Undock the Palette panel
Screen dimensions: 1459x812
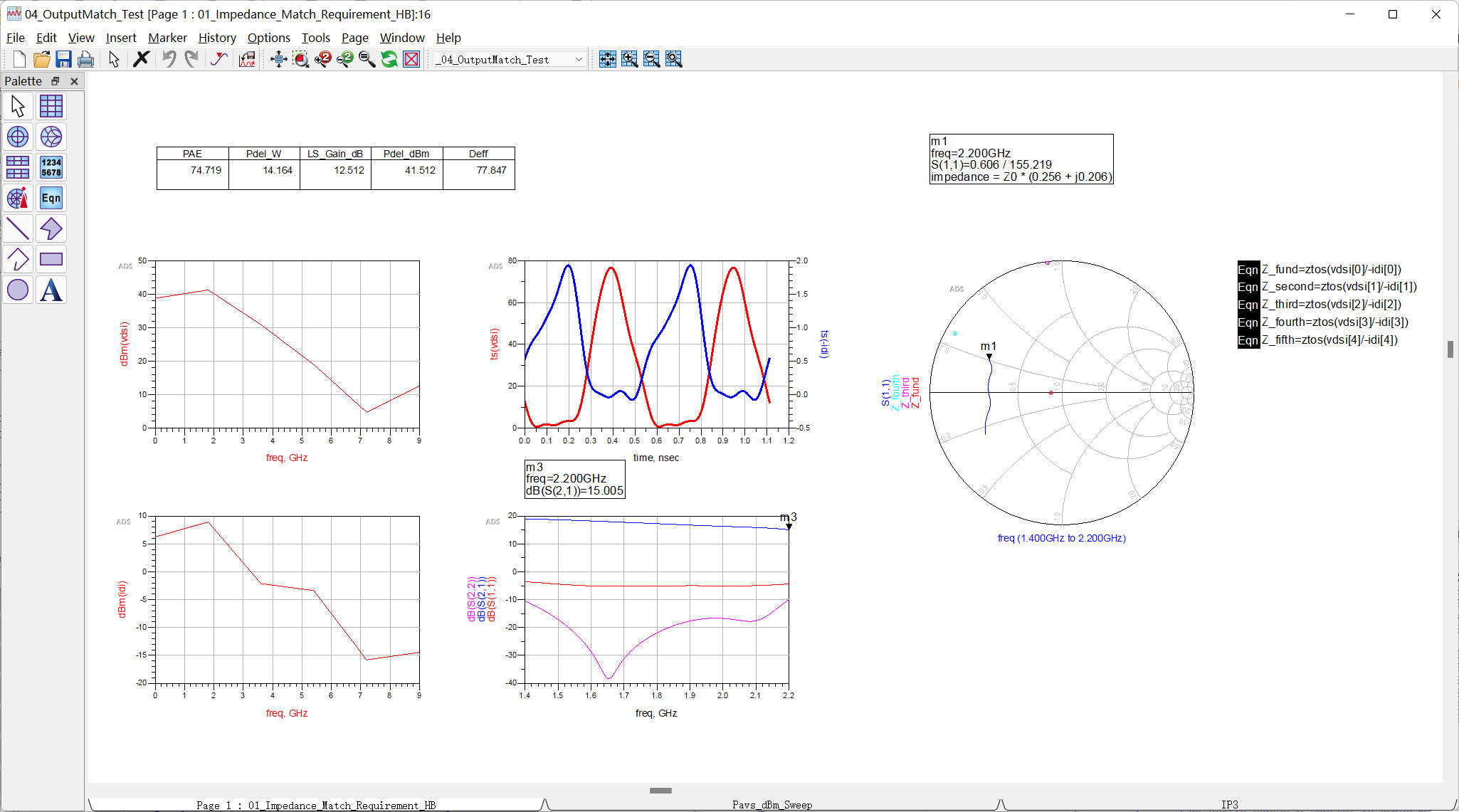tap(56, 81)
